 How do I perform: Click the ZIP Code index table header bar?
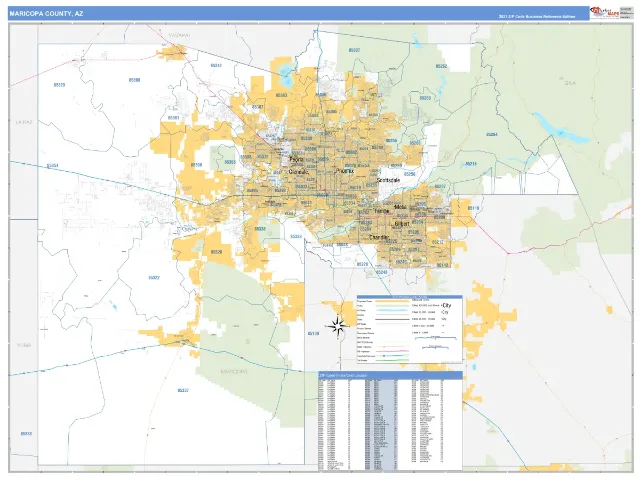tap(390, 375)
